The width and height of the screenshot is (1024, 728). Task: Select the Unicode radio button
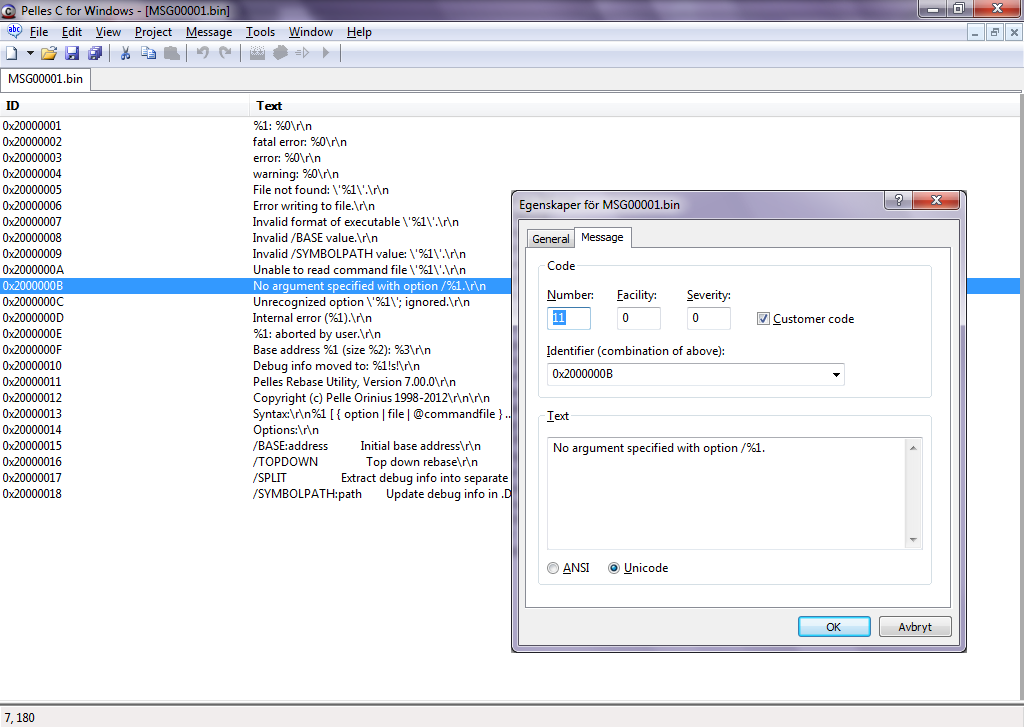click(614, 568)
